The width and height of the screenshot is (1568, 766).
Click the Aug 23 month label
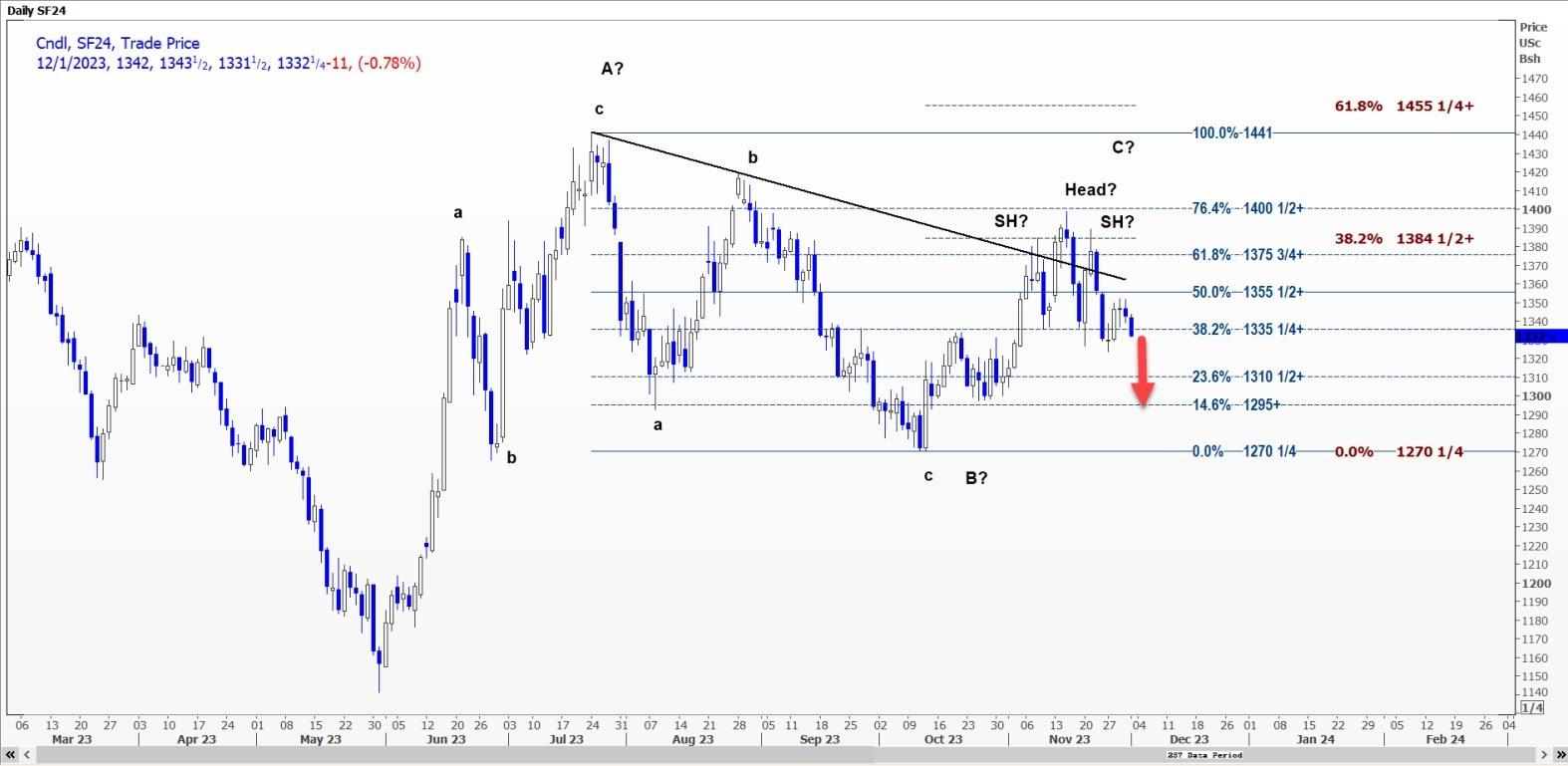pyautogui.click(x=693, y=739)
